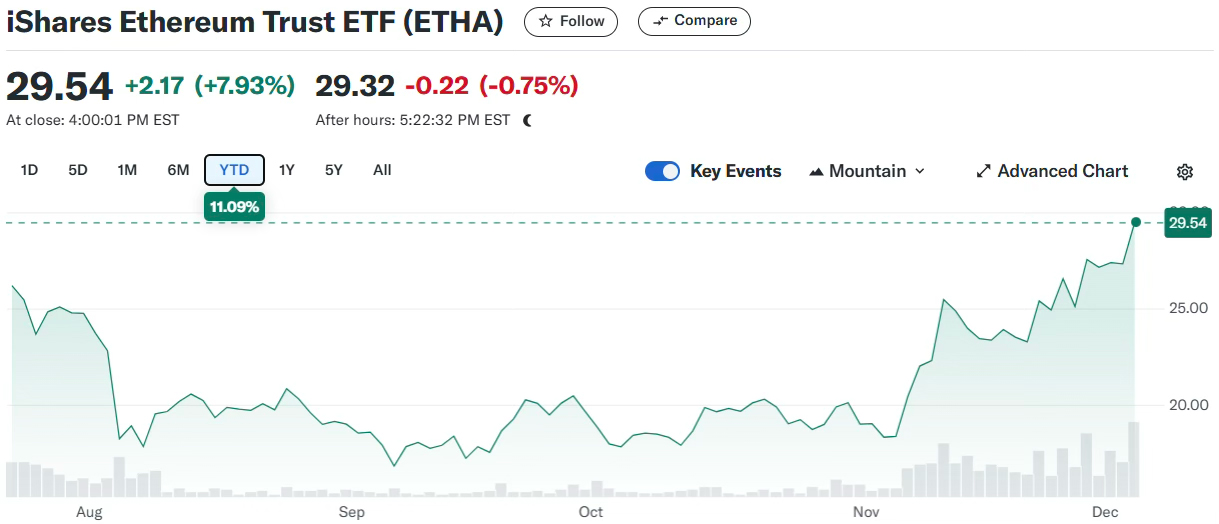Image resolution: width=1219 pixels, height=524 pixels.
Task: Expand the Mountain chart style dropdown
Action: [919, 172]
